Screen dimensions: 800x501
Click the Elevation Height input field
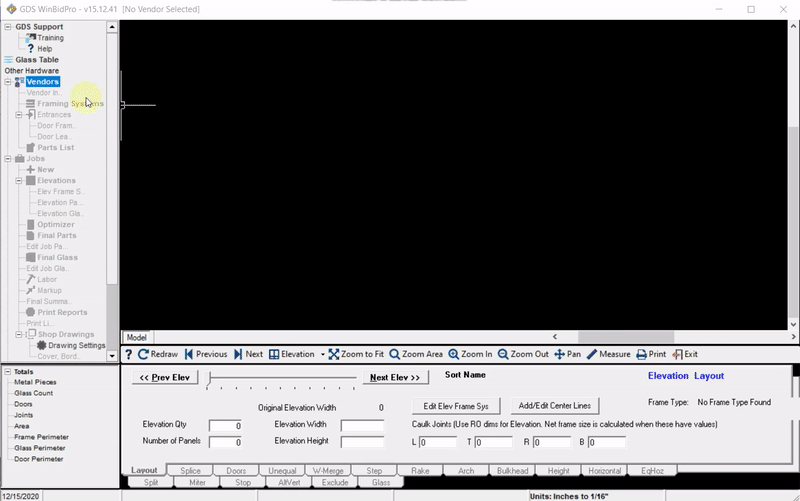[362, 442]
